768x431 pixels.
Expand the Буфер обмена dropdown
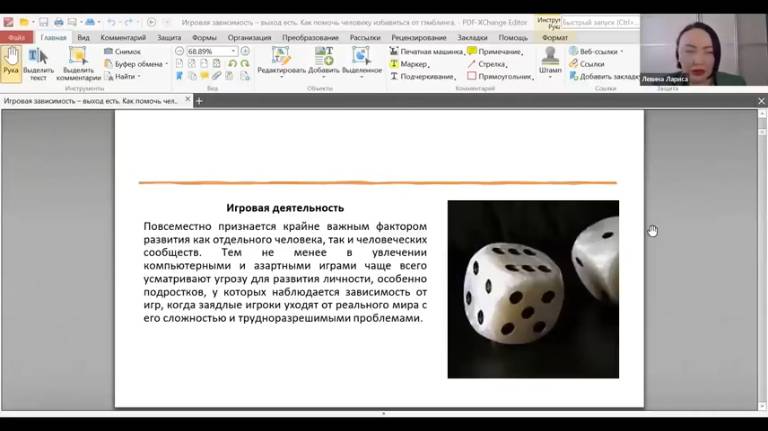(x=167, y=64)
